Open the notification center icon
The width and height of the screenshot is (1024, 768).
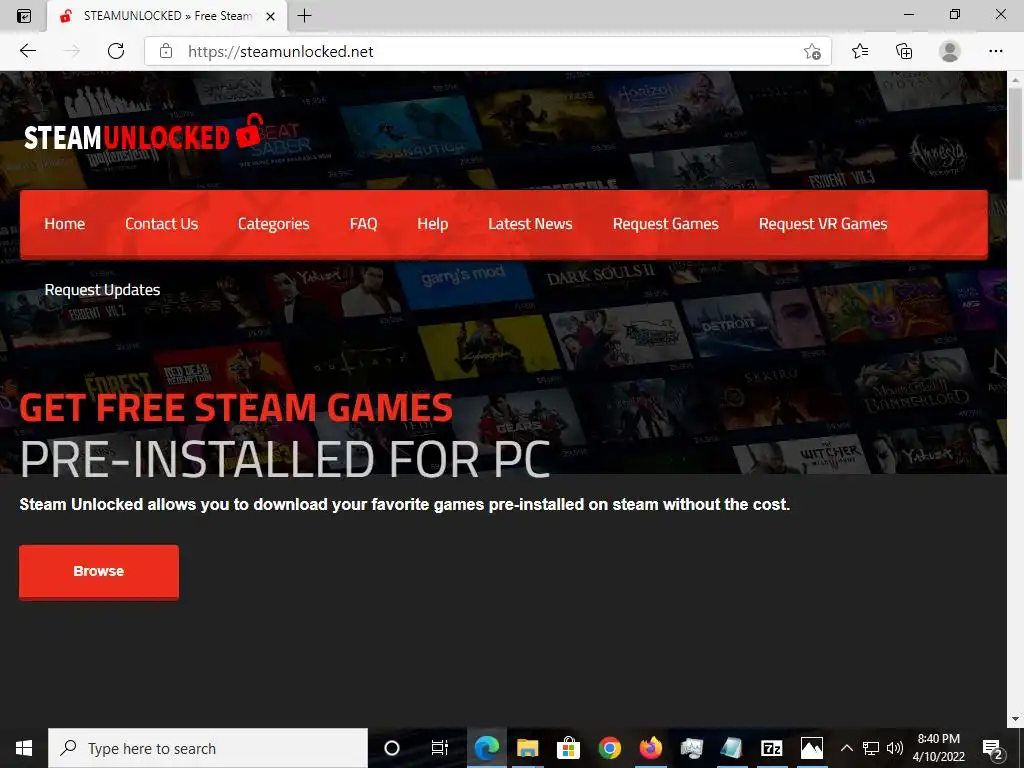point(993,748)
